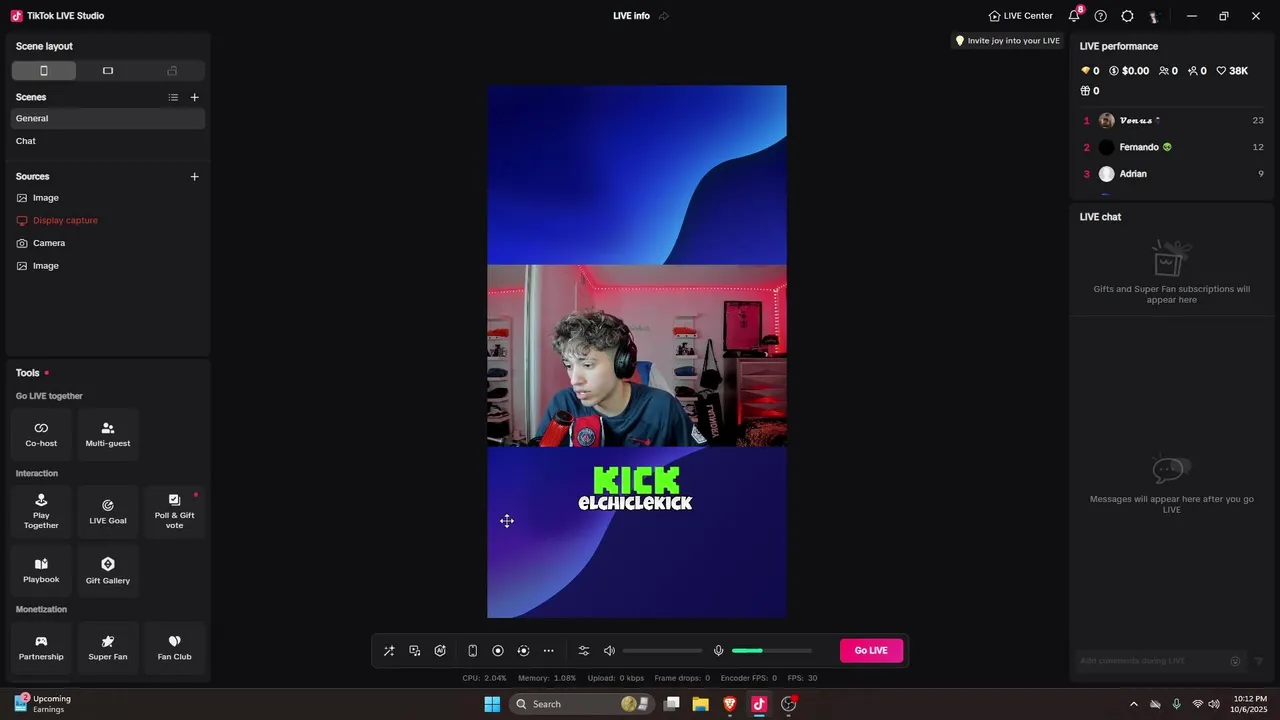Click the Go LIVE button
Screen dimensions: 1280x720
871,651
